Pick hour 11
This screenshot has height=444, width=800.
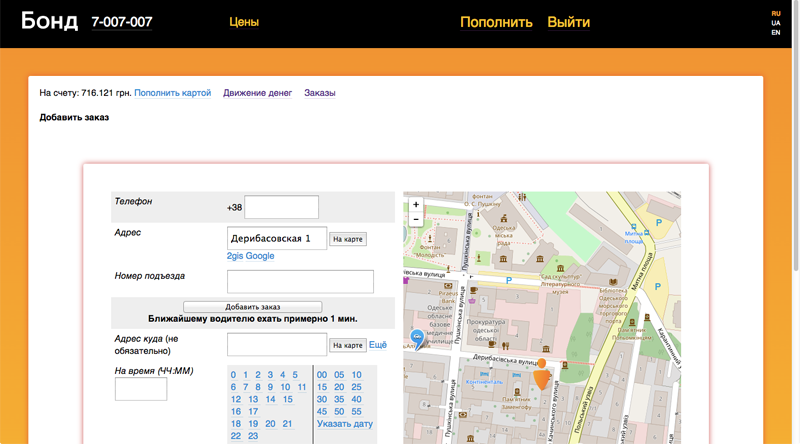tap(302, 387)
